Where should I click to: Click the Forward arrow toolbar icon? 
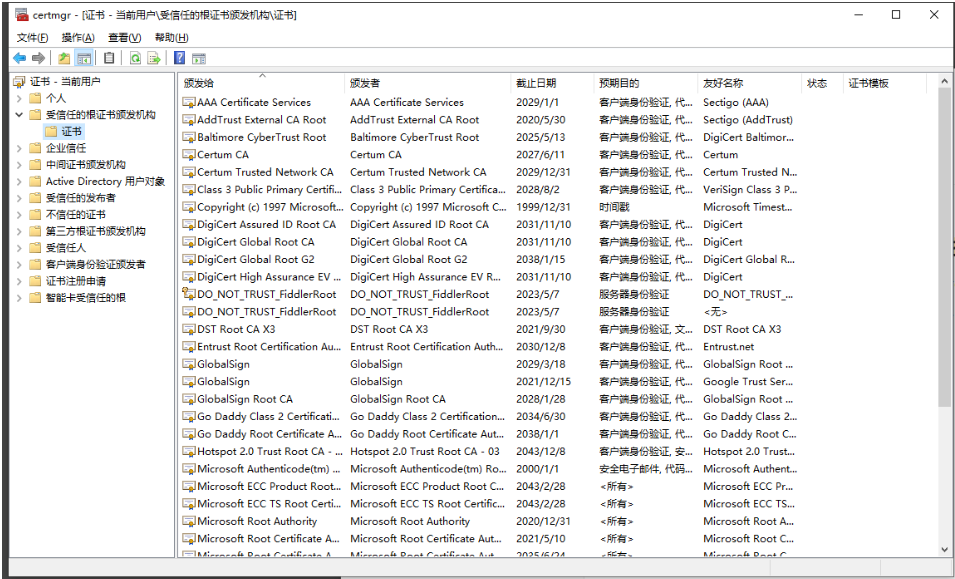pyautogui.click(x=38, y=58)
